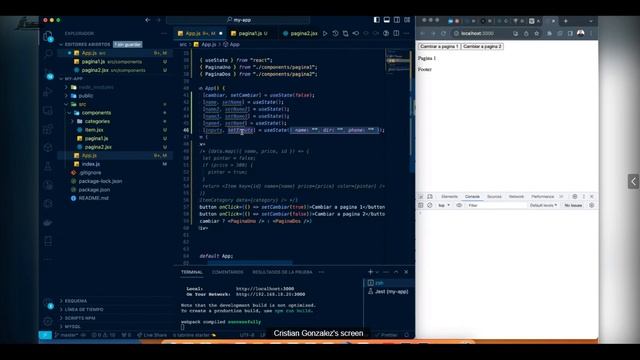
Task: Open the Explorer view in the activity bar
Action: tap(48, 36)
